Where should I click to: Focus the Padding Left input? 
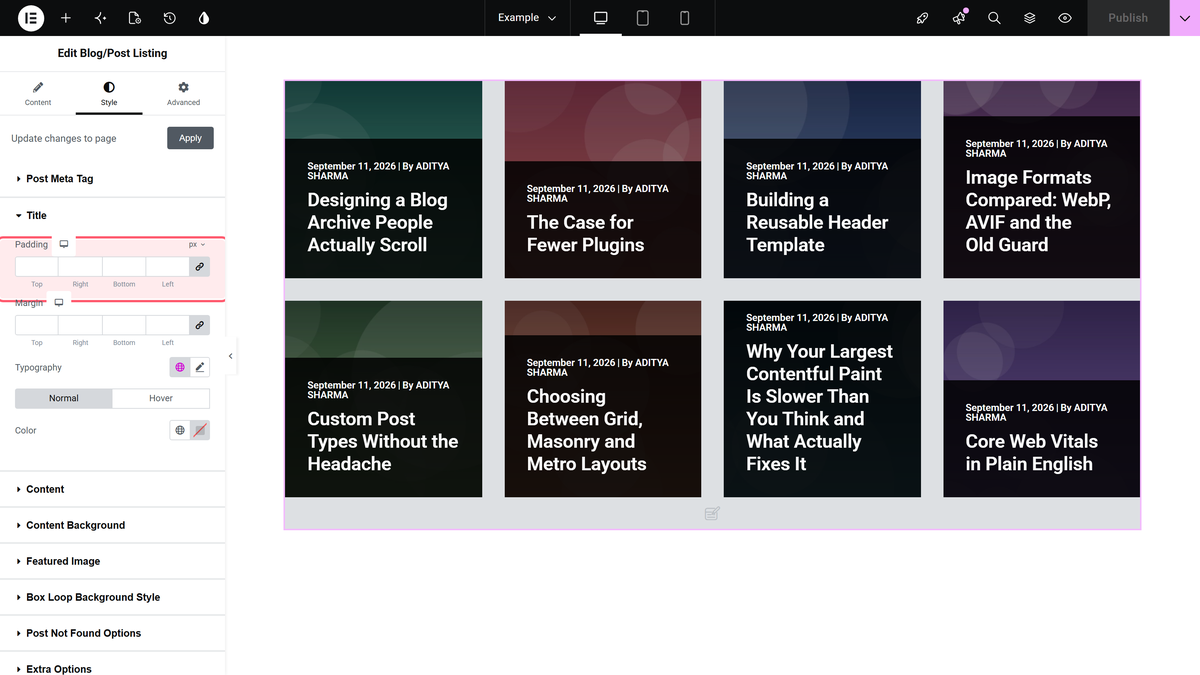click(168, 267)
